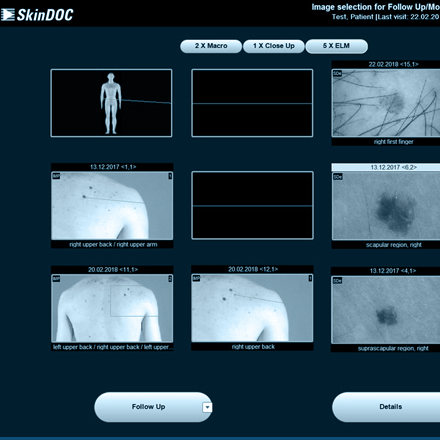Switch to the 2 X Macro tab
The height and width of the screenshot is (440, 440).
211,46
